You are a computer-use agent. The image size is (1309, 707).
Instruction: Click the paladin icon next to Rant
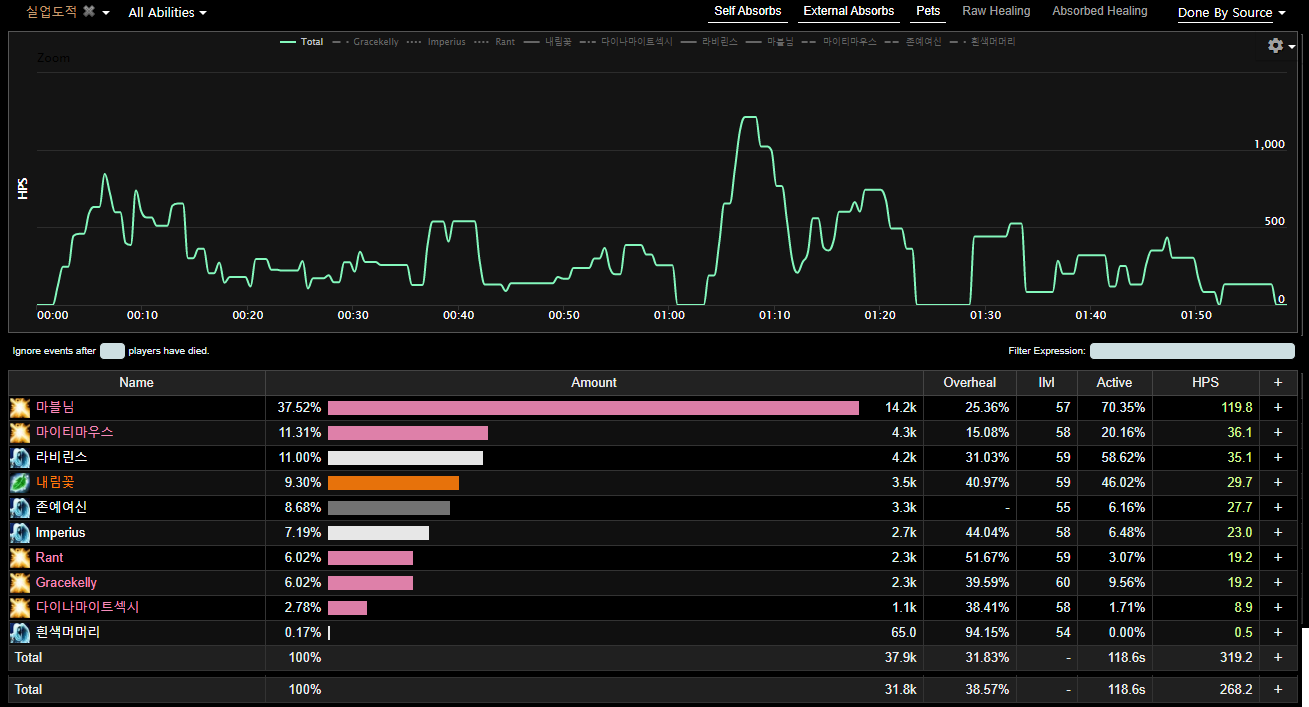click(20, 557)
